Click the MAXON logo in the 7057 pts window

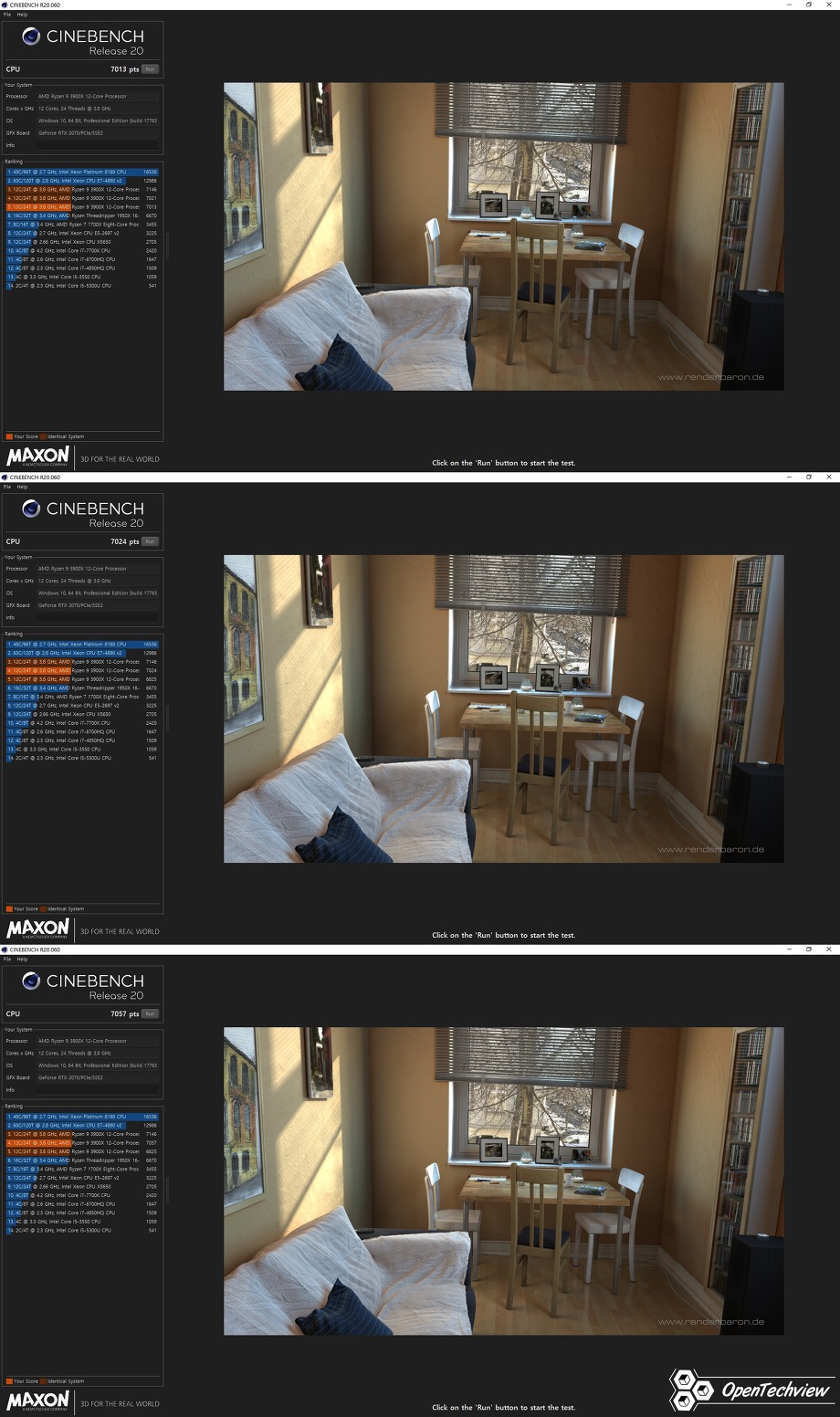point(37,1401)
